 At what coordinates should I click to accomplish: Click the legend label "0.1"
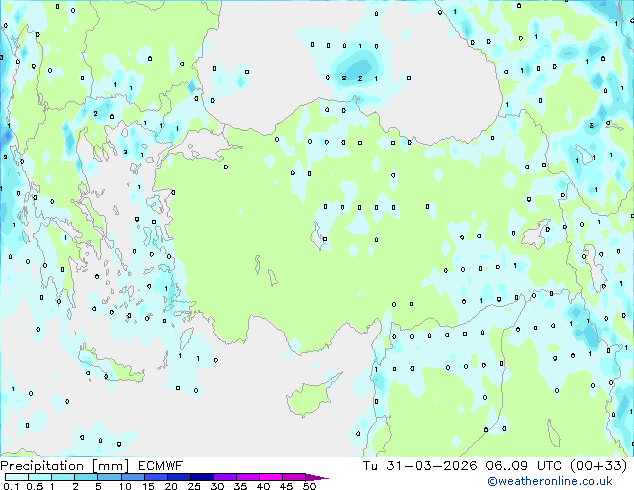tap(11, 486)
